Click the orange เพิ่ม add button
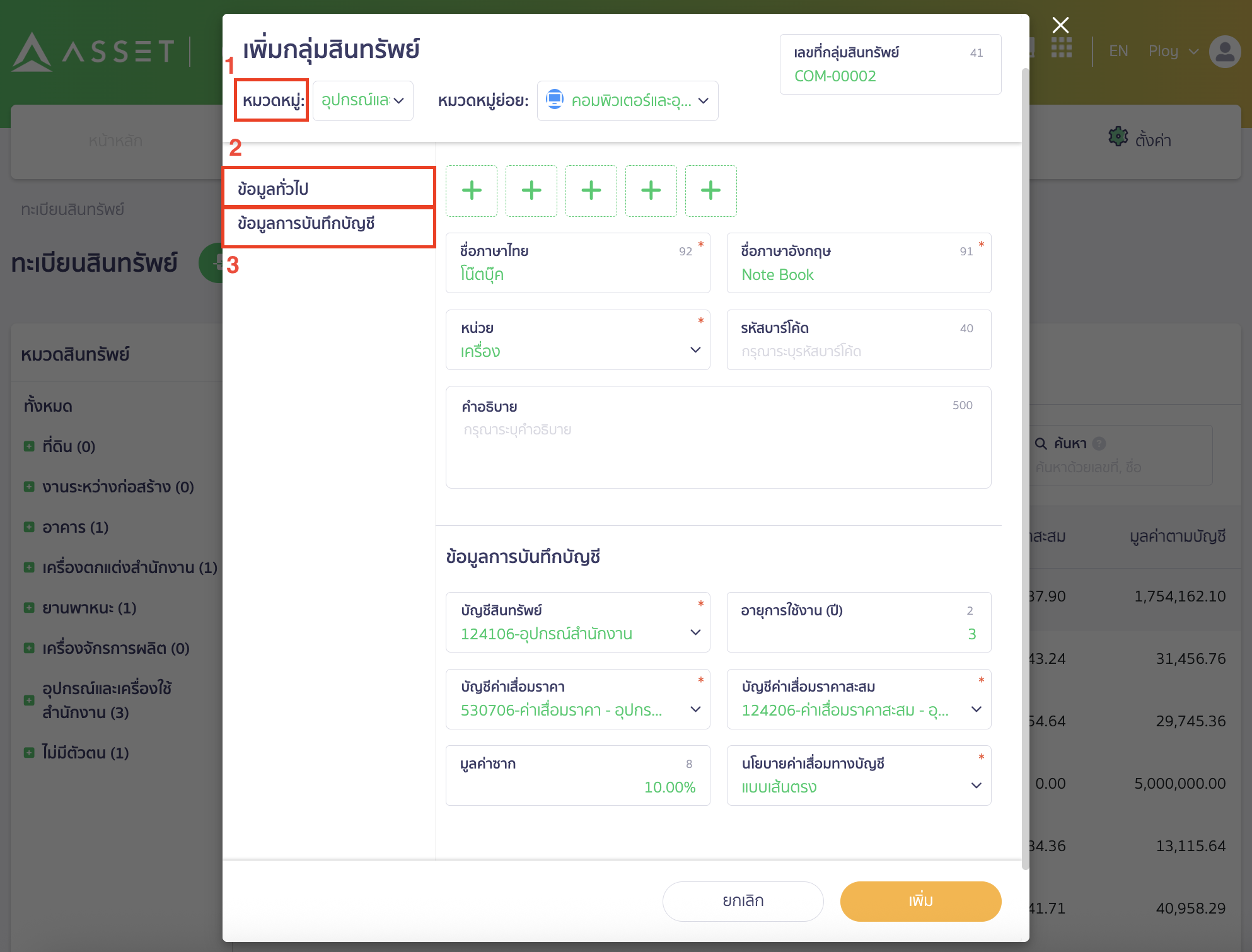 click(x=920, y=901)
